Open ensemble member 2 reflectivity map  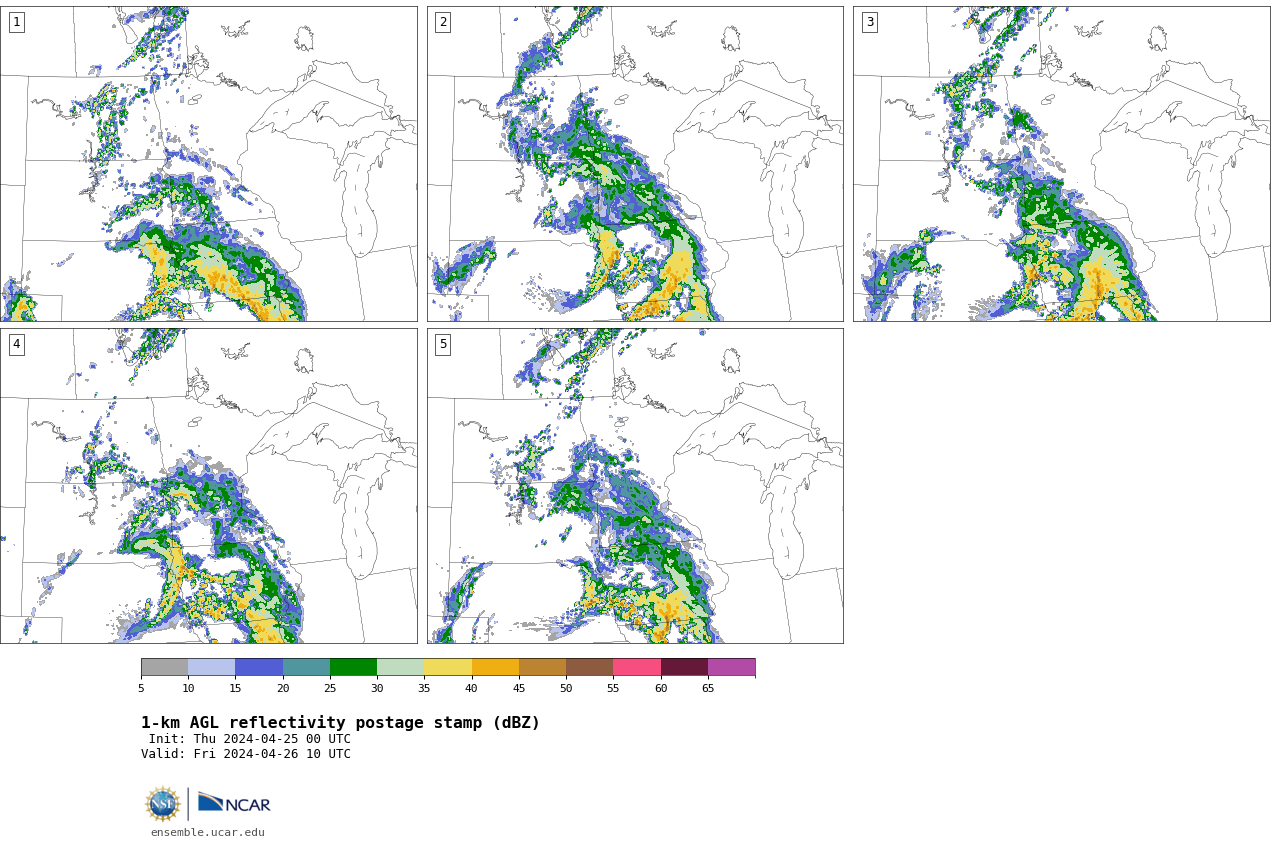(635, 164)
